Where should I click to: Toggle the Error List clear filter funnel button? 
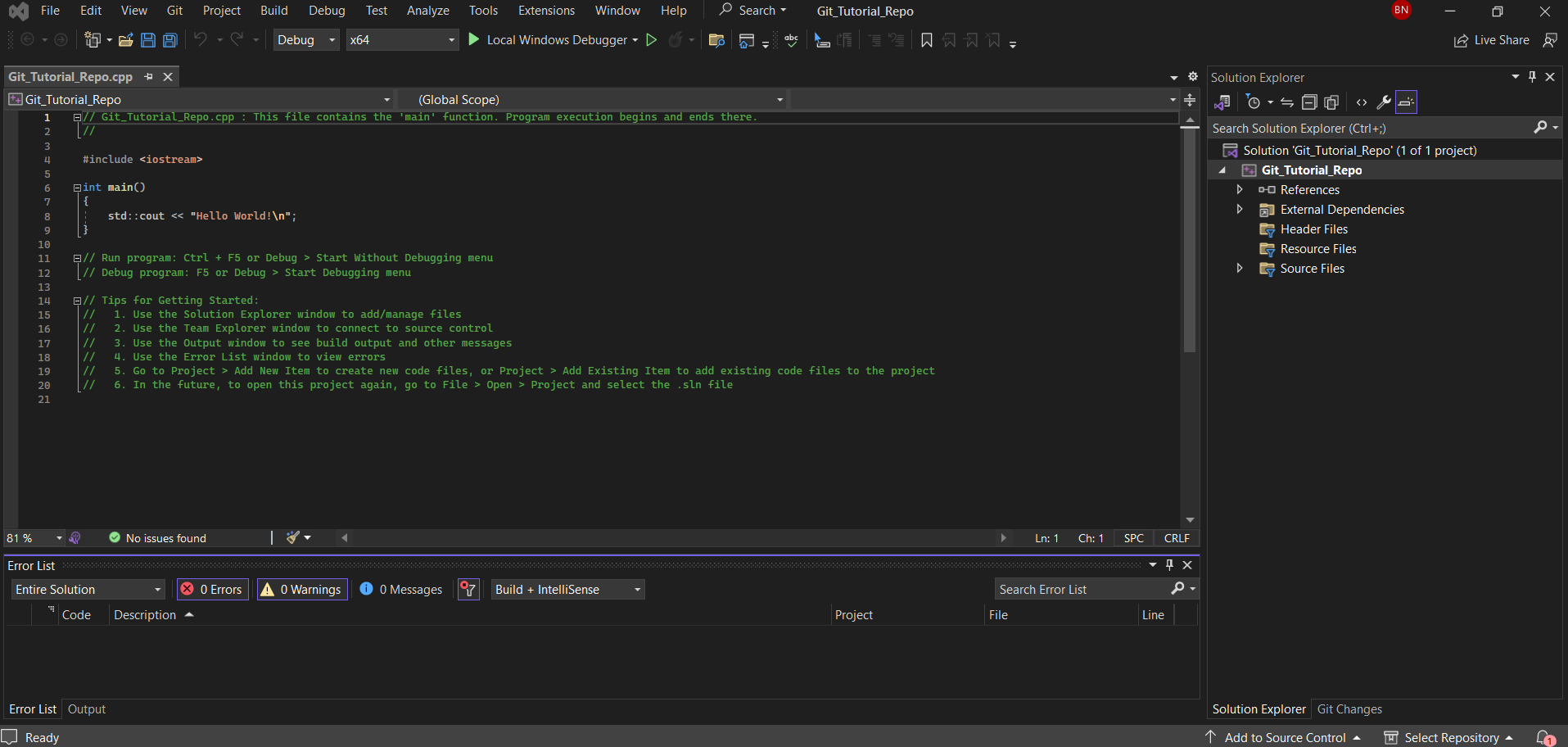tap(468, 590)
